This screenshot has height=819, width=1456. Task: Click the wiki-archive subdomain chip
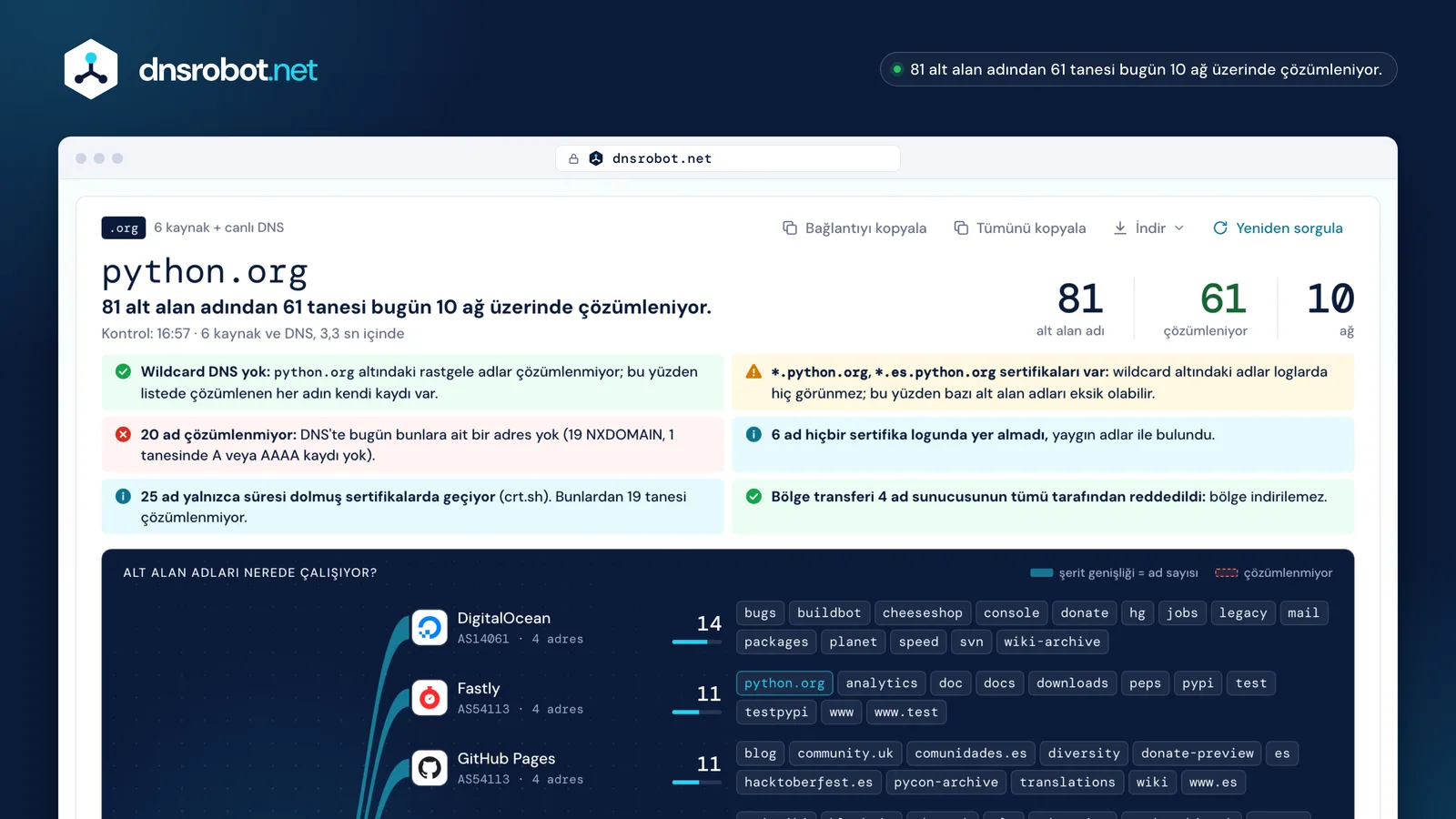(x=1052, y=642)
